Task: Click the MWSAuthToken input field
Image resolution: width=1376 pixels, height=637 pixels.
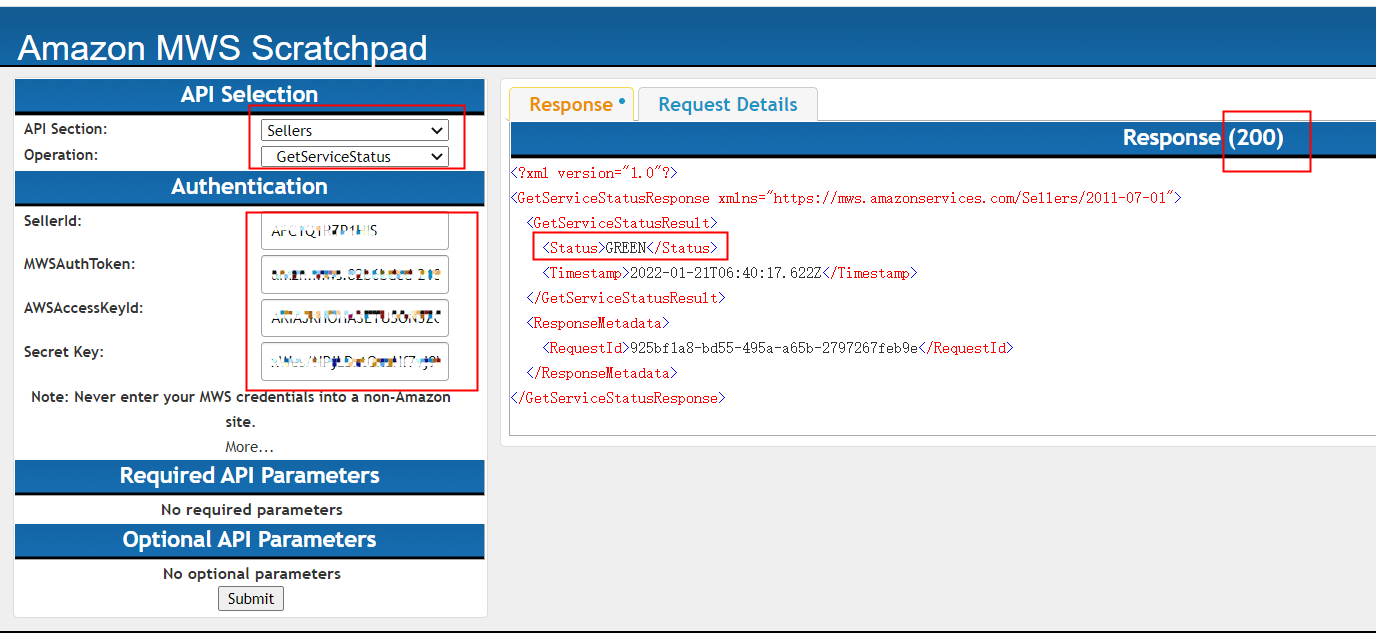Action: coord(355,274)
